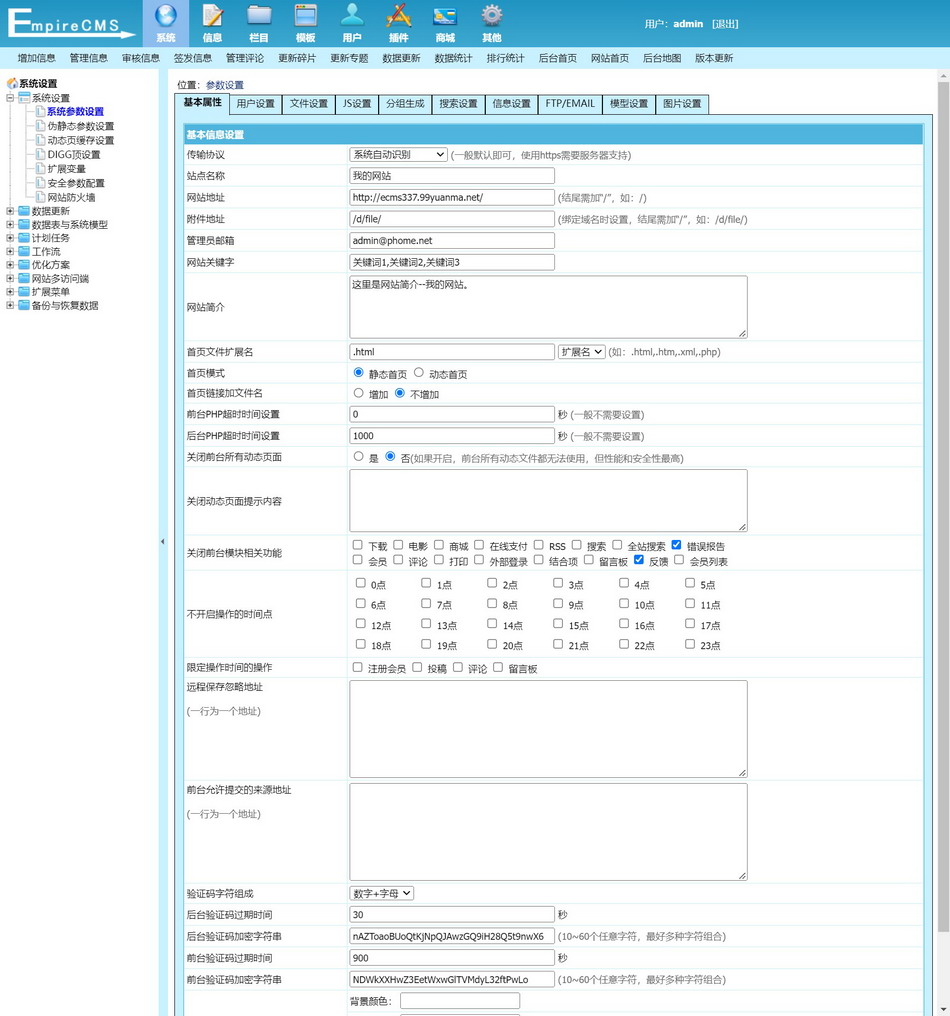Open the 商城 card icon in top navigation
This screenshot has width=950, height=1016.
click(445, 16)
